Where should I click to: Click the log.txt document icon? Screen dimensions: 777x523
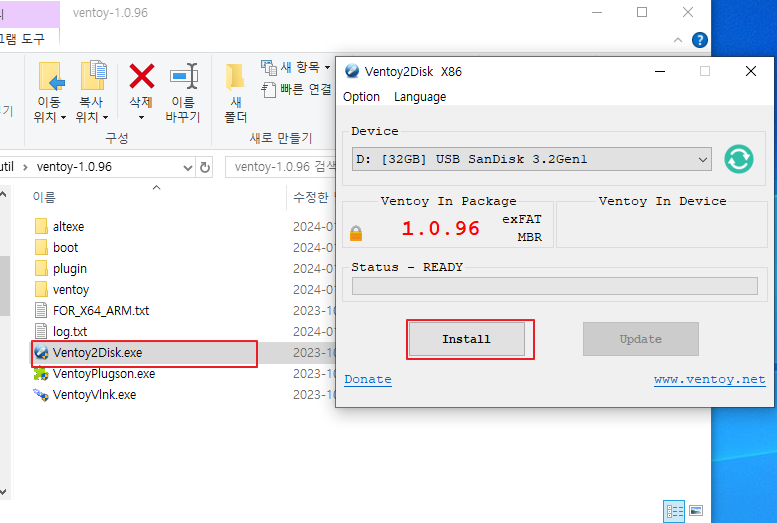[x=41, y=332]
